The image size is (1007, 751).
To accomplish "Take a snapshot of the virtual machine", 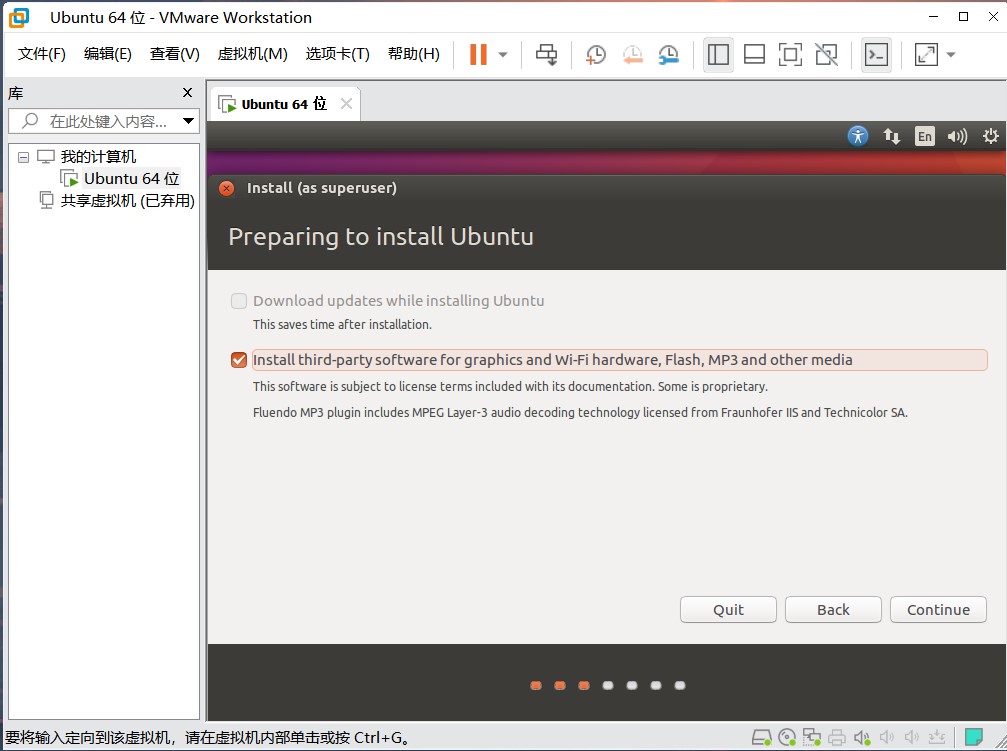I will [x=595, y=55].
